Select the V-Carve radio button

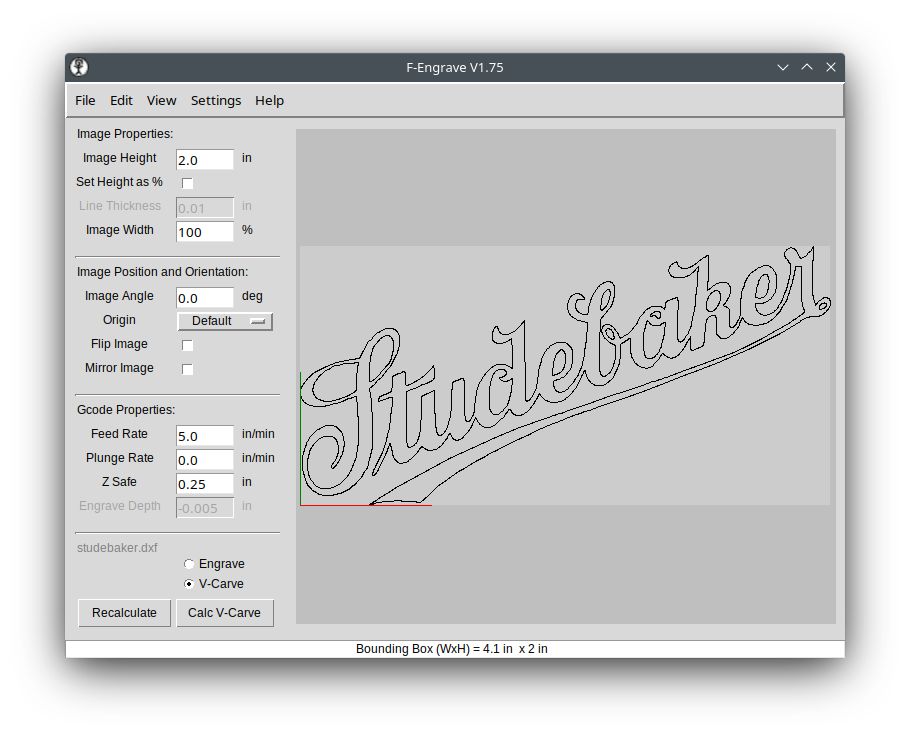[x=189, y=584]
